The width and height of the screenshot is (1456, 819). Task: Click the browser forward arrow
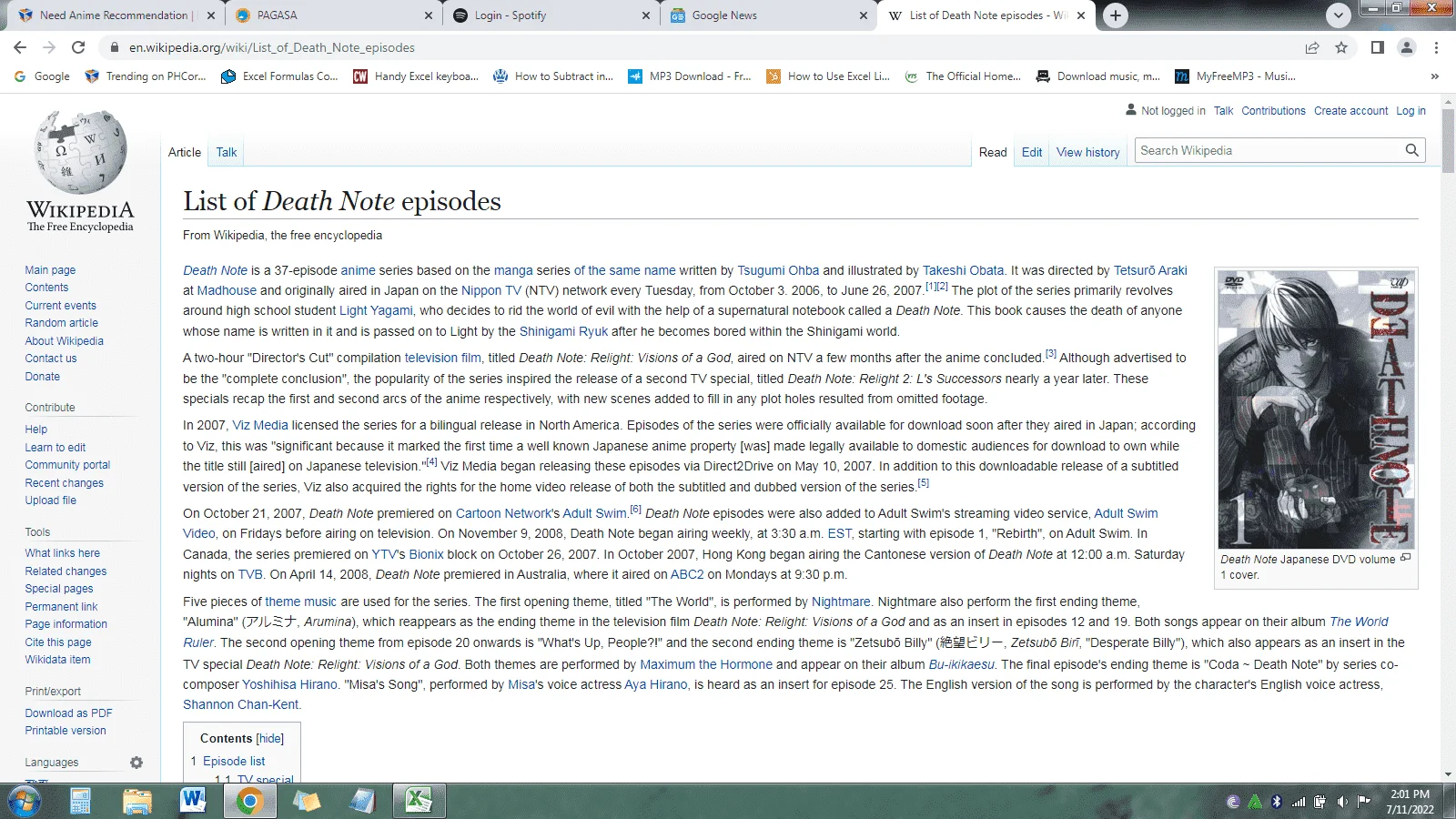pyautogui.click(x=49, y=47)
